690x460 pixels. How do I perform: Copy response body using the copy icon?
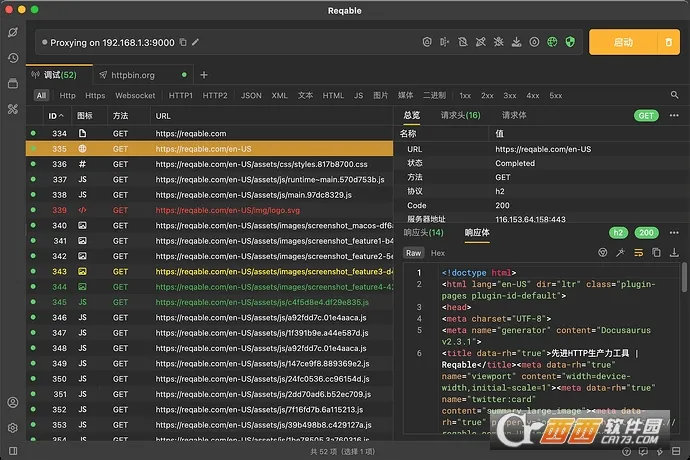coord(655,253)
